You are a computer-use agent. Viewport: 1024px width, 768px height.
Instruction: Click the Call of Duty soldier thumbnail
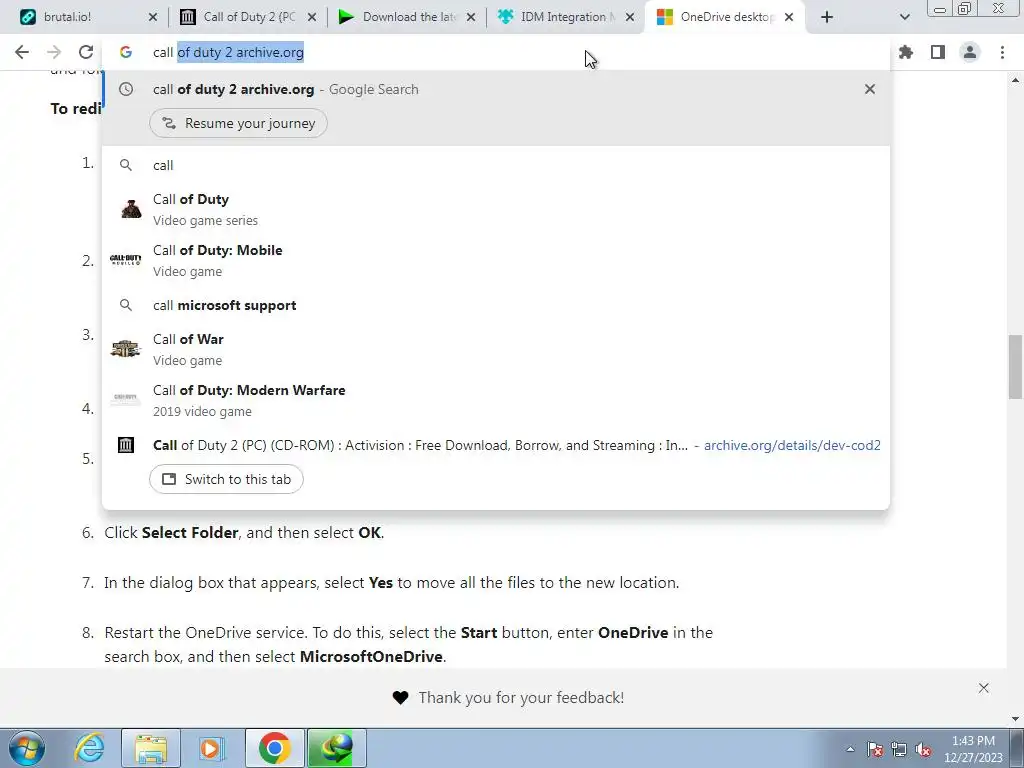point(131,209)
